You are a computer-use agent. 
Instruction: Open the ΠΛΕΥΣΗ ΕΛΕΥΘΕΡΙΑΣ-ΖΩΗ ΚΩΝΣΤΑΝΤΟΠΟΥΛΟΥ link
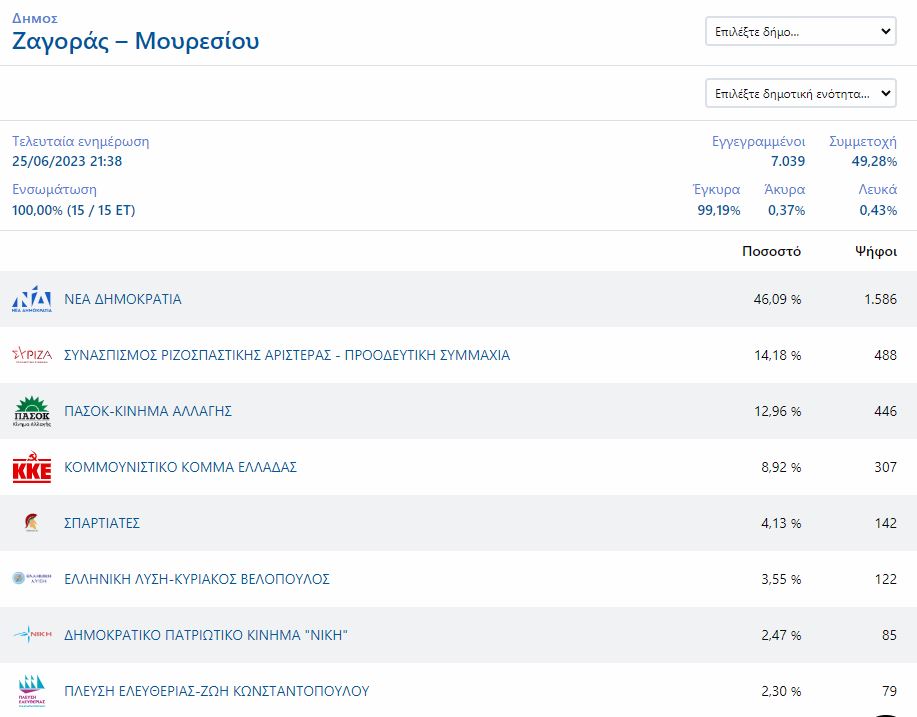(217, 691)
